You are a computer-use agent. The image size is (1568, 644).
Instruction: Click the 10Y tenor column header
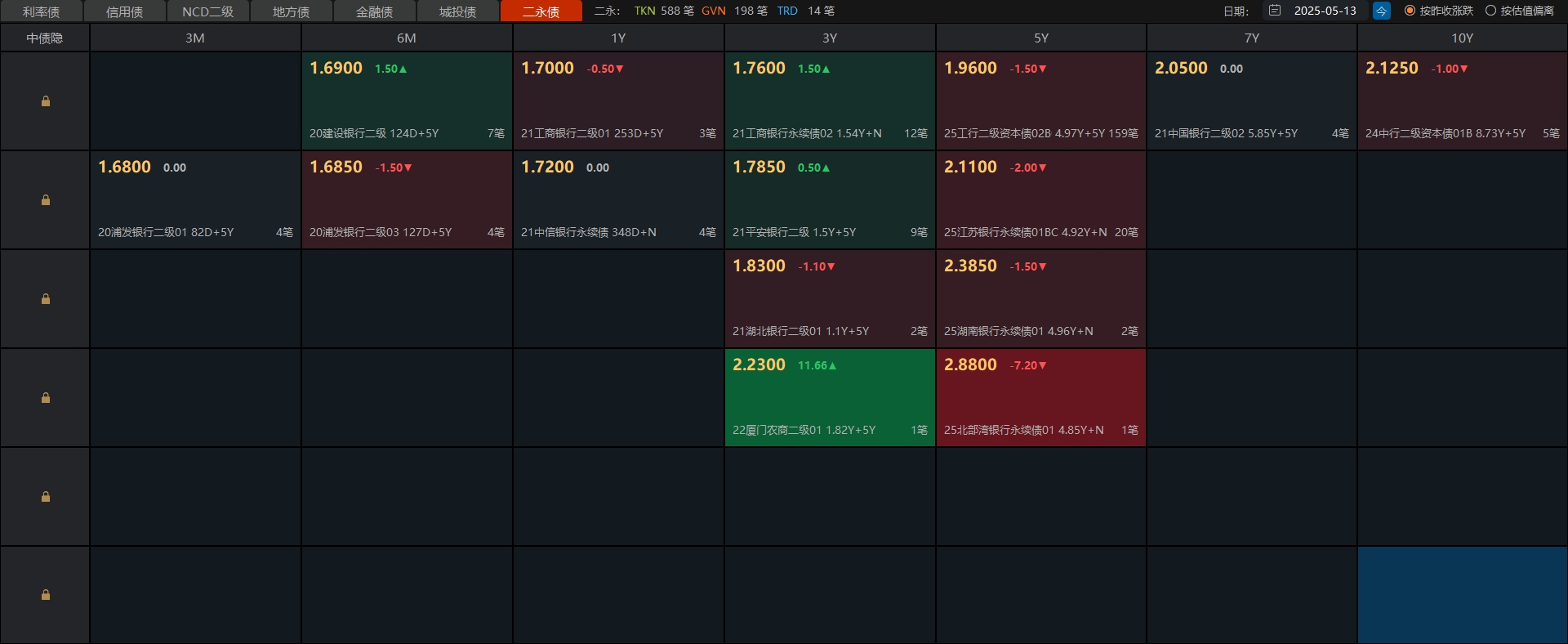(1463, 38)
